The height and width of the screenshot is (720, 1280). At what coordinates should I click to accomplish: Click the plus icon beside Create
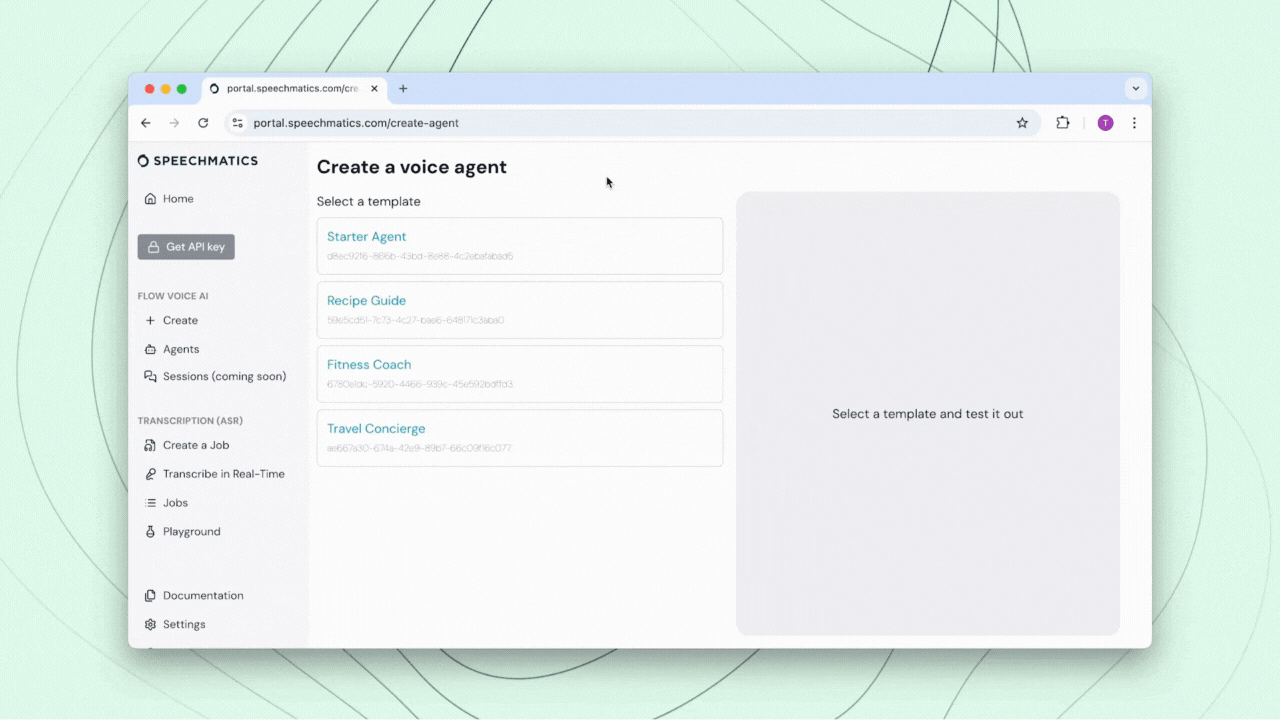[x=150, y=321]
